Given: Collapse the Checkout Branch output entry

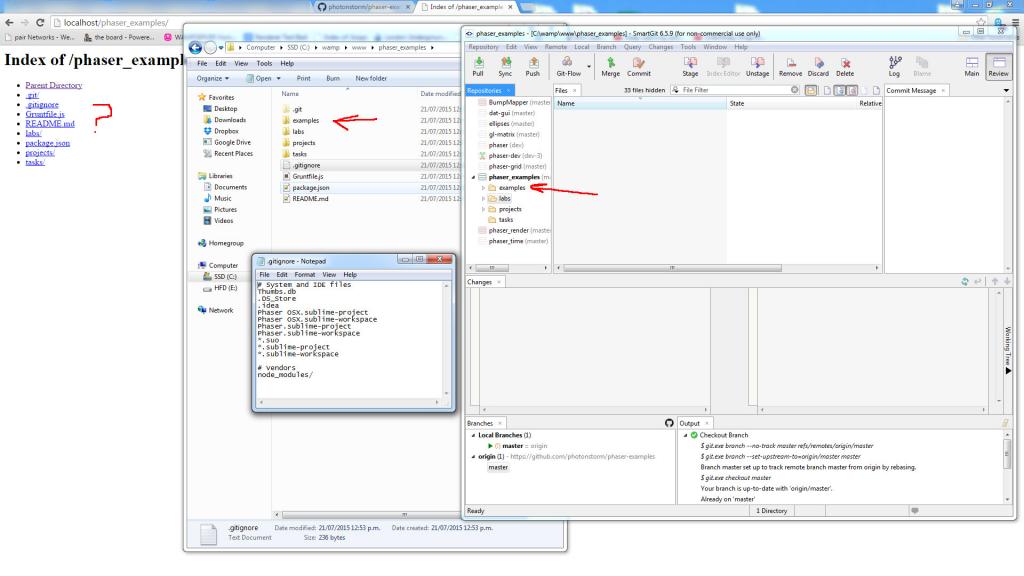Looking at the screenshot, I should click(685, 435).
